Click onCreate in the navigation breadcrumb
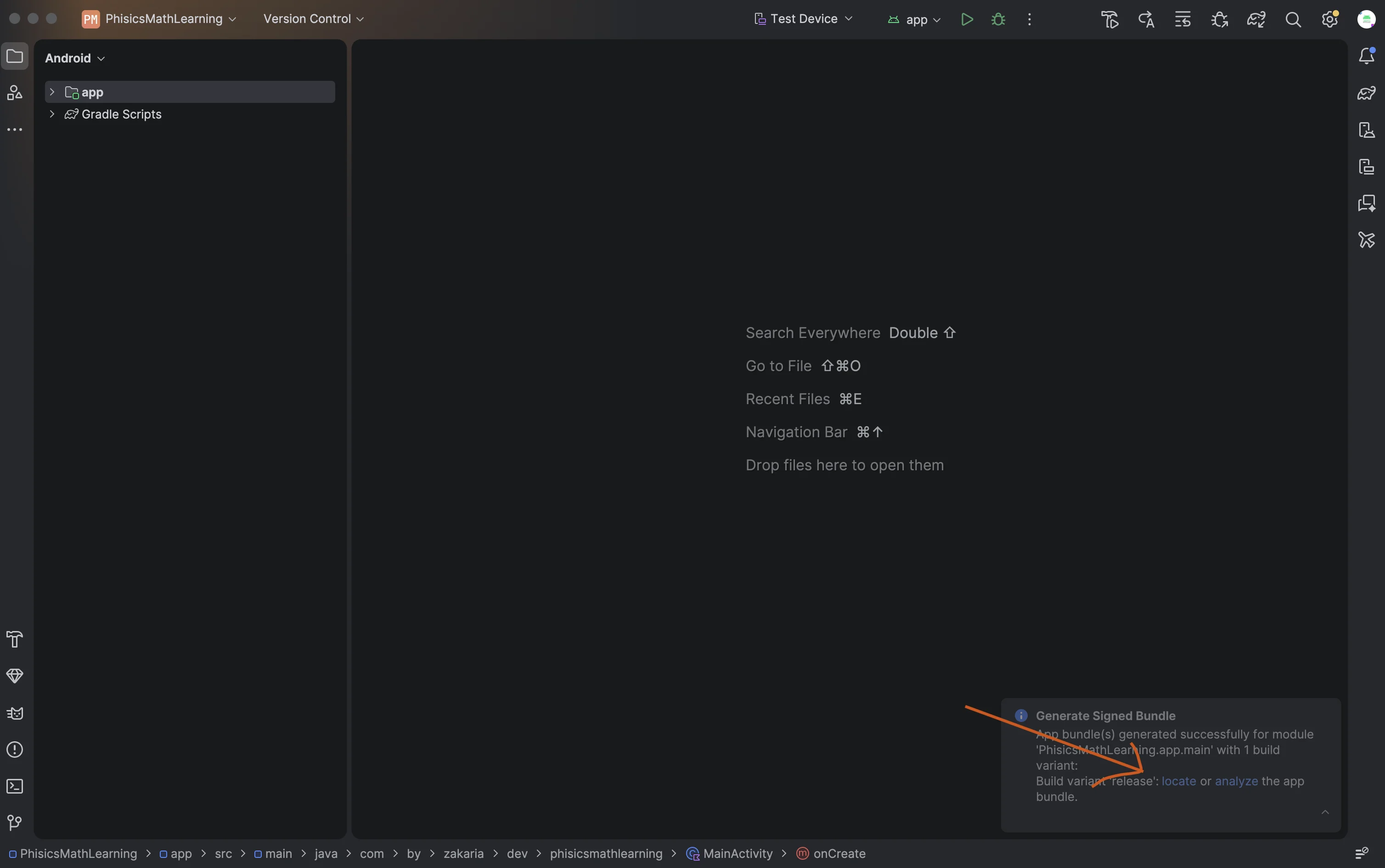 (x=831, y=853)
